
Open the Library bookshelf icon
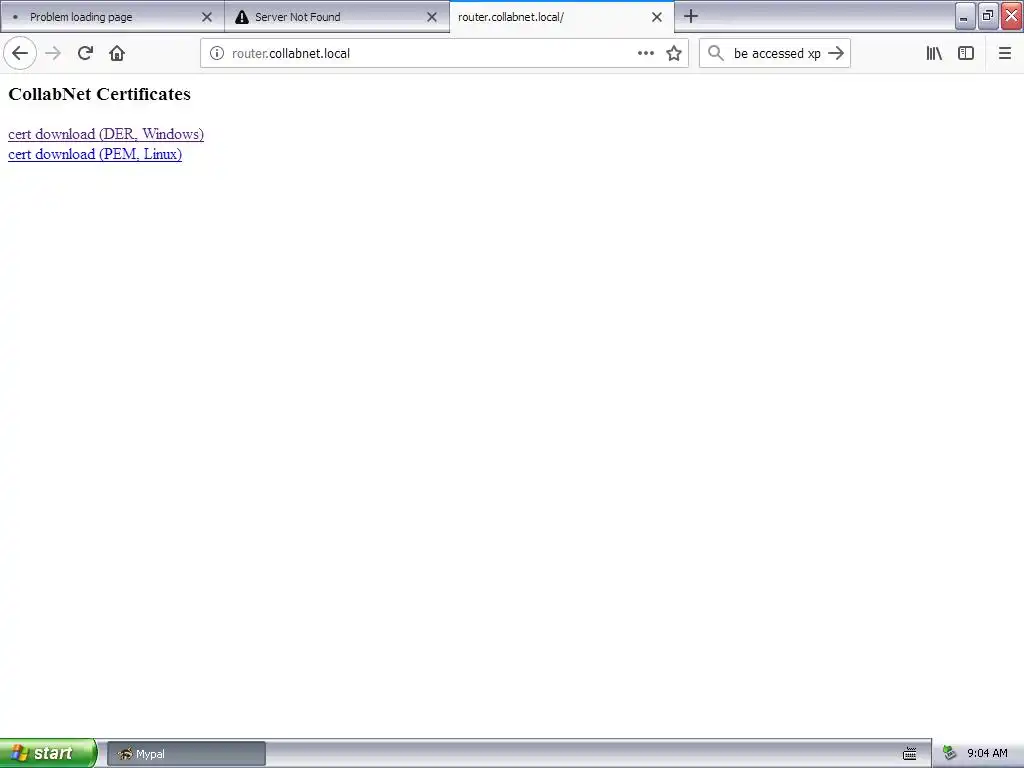coord(934,53)
